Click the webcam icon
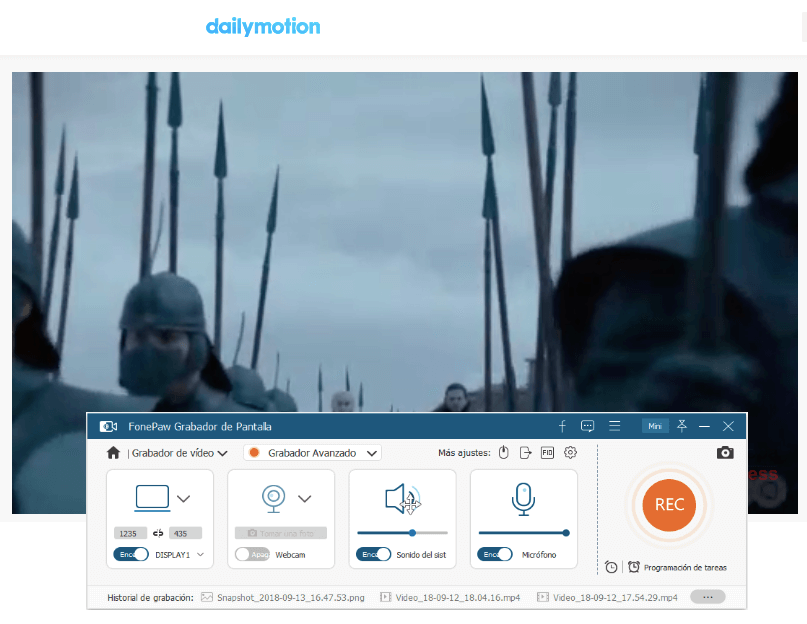 tap(273, 498)
